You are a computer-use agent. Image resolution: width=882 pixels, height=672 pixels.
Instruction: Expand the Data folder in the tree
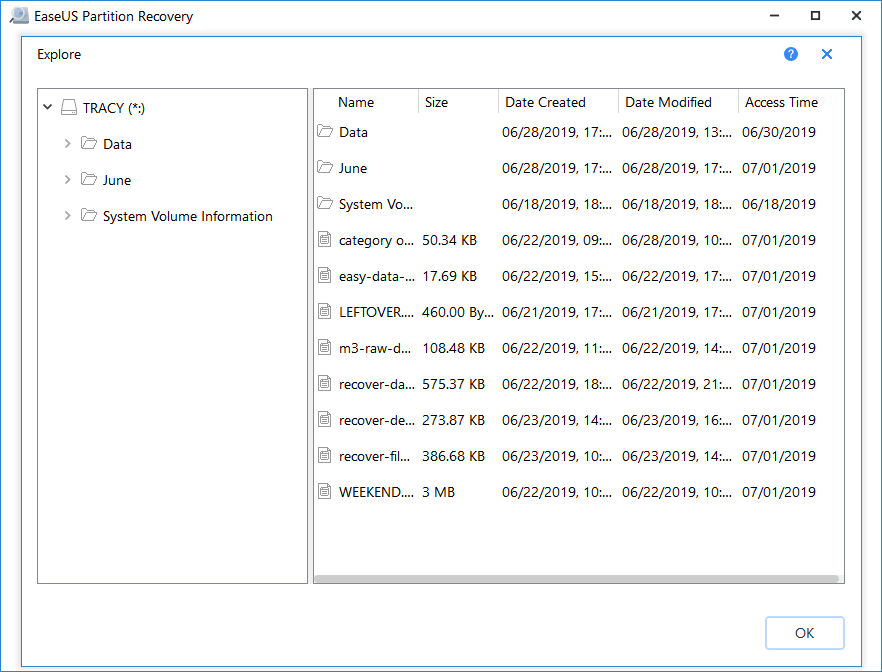point(67,143)
